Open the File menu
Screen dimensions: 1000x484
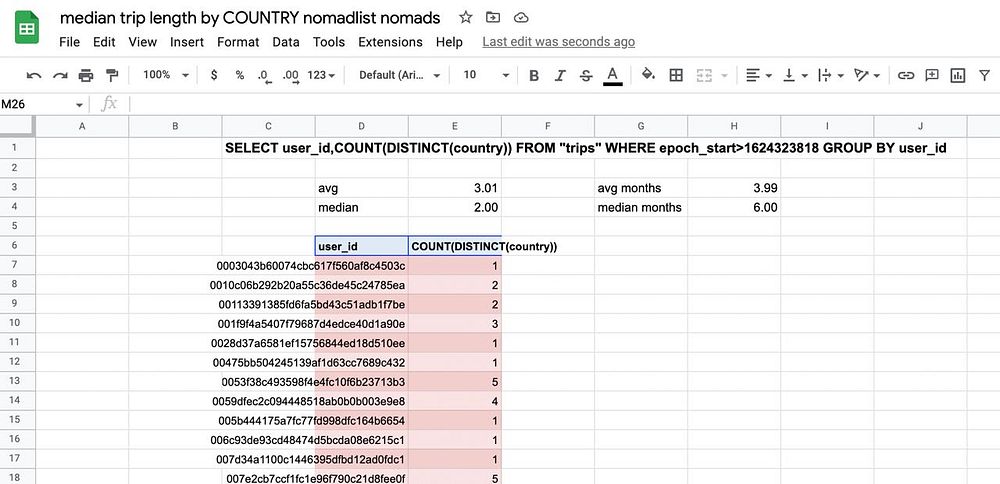tap(70, 42)
